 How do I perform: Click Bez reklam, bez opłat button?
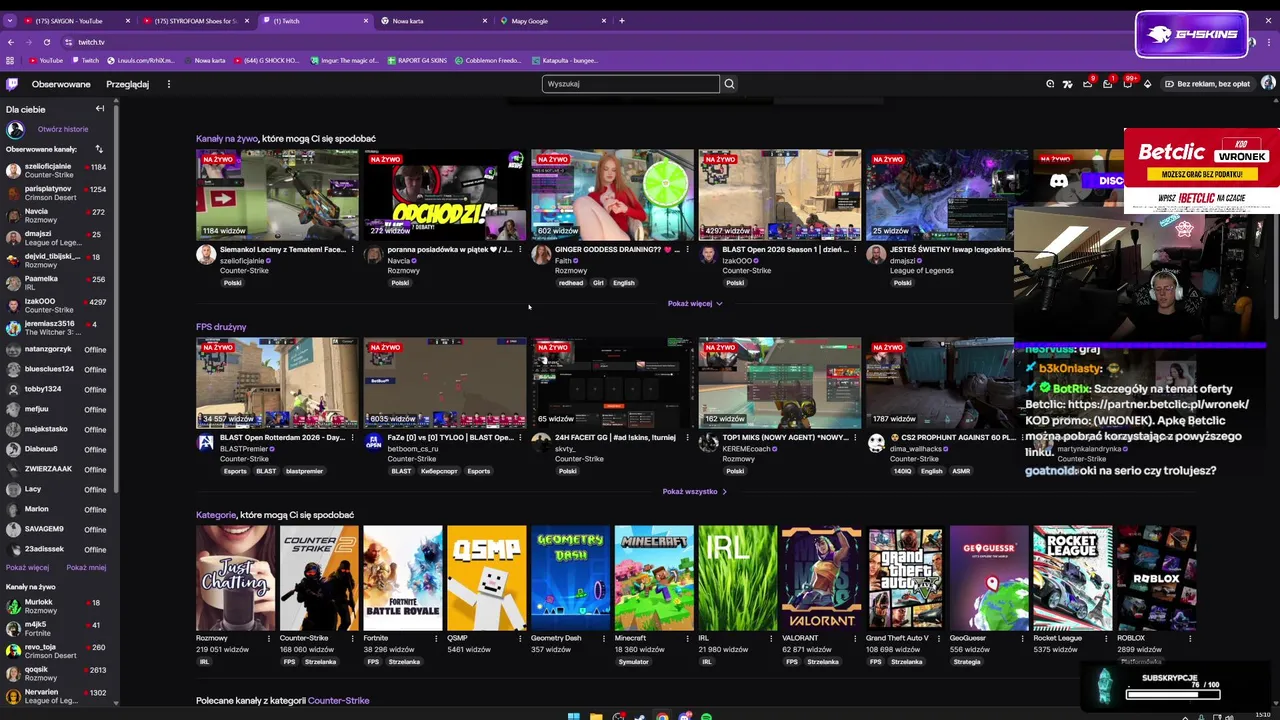(1207, 84)
